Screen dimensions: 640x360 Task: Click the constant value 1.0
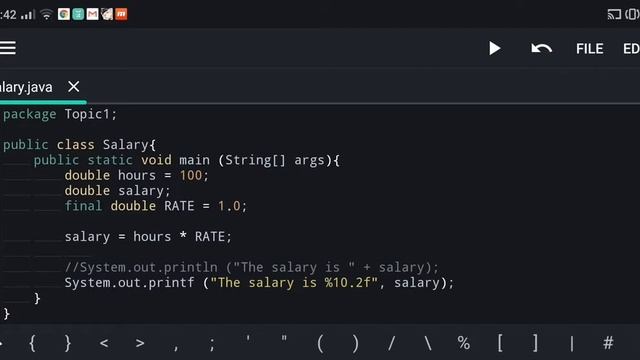[x=229, y=206]
